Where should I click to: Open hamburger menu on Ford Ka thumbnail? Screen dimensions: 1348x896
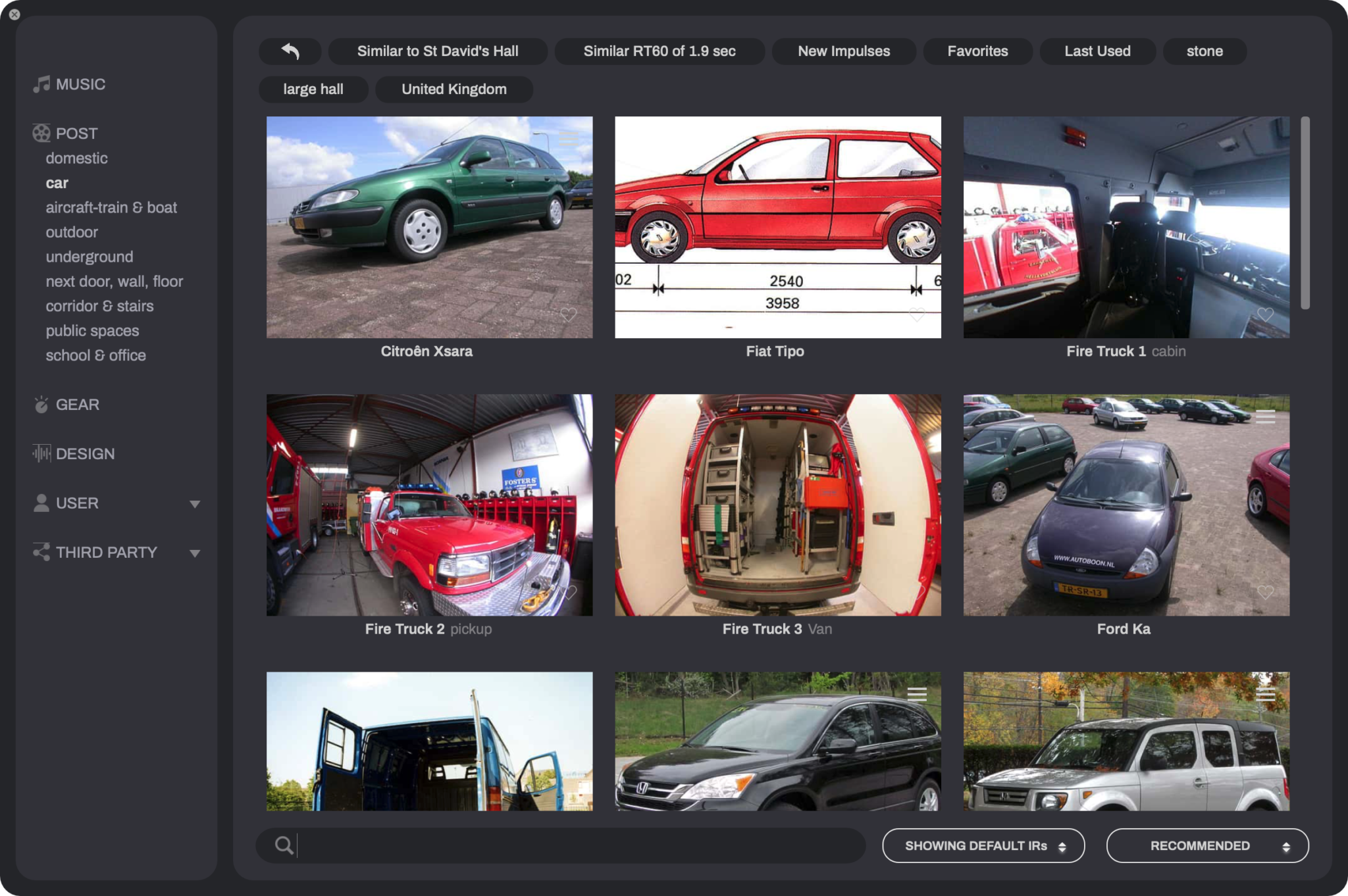[1265, 417]
